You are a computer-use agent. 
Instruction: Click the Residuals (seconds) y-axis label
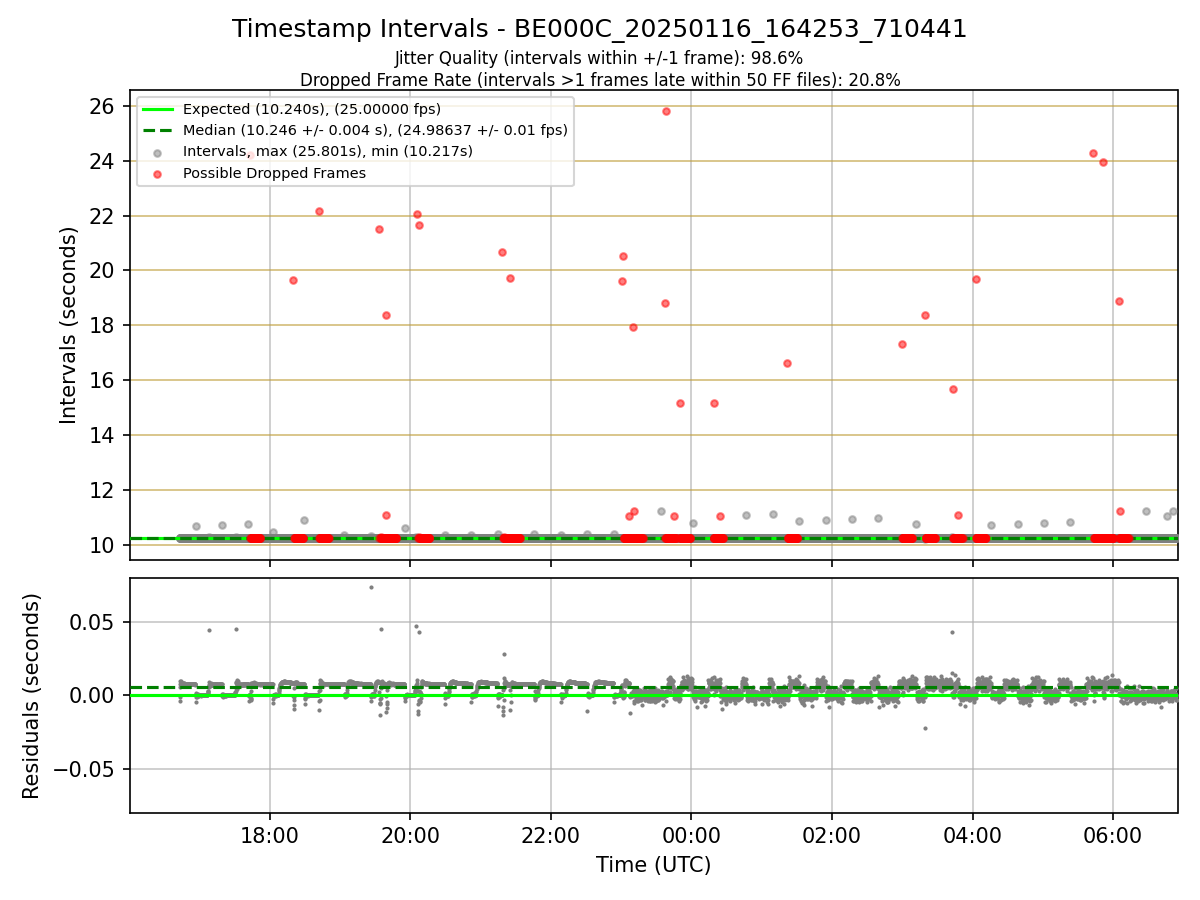point(32,696)
